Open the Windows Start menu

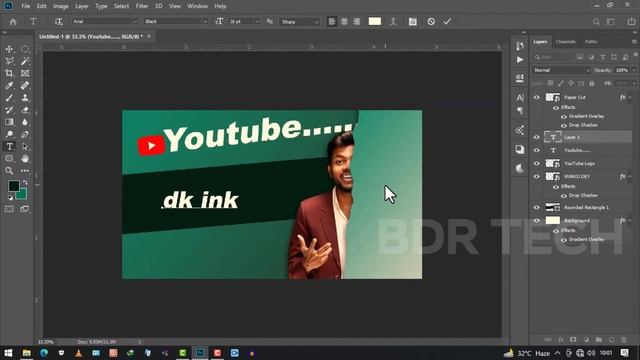tap(8, 353)
